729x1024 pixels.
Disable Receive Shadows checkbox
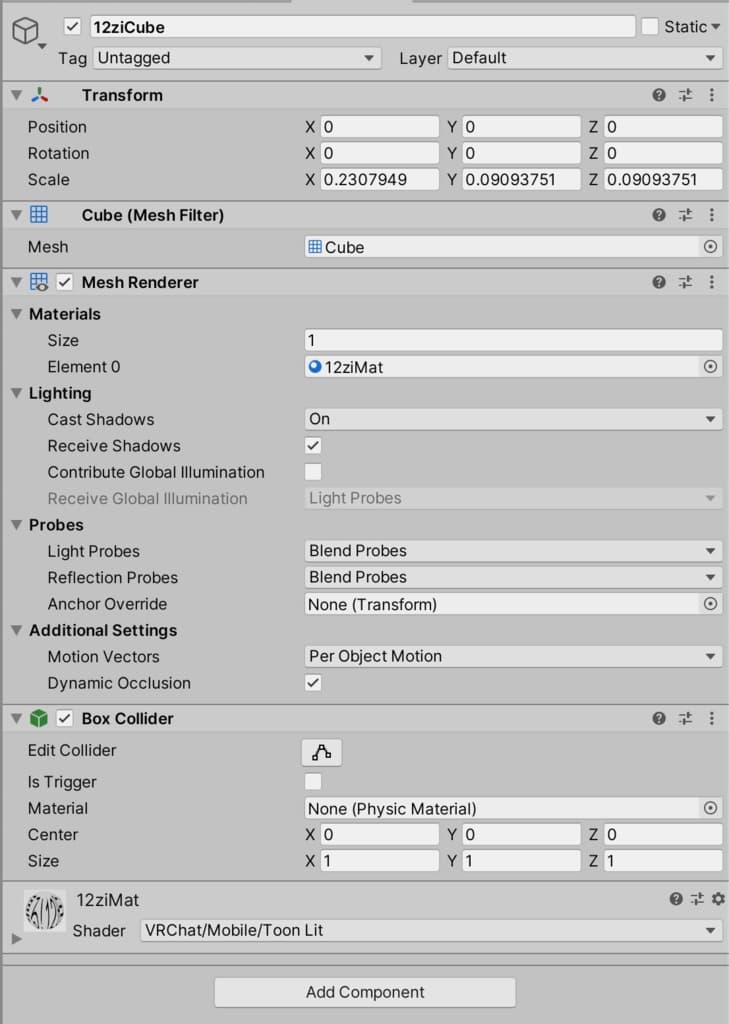pos(313,446)
